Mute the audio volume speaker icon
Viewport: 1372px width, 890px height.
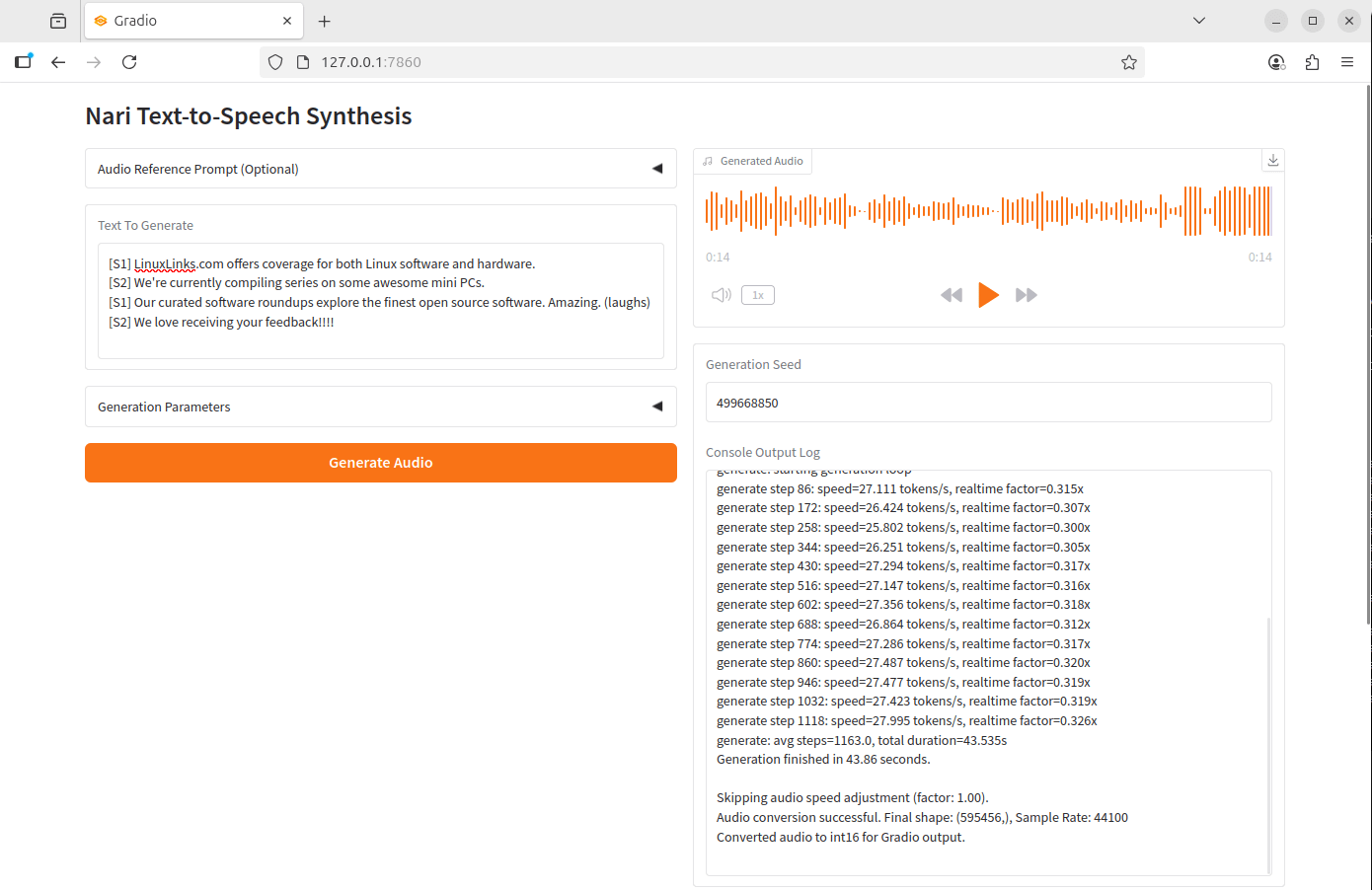click(722, 295)
